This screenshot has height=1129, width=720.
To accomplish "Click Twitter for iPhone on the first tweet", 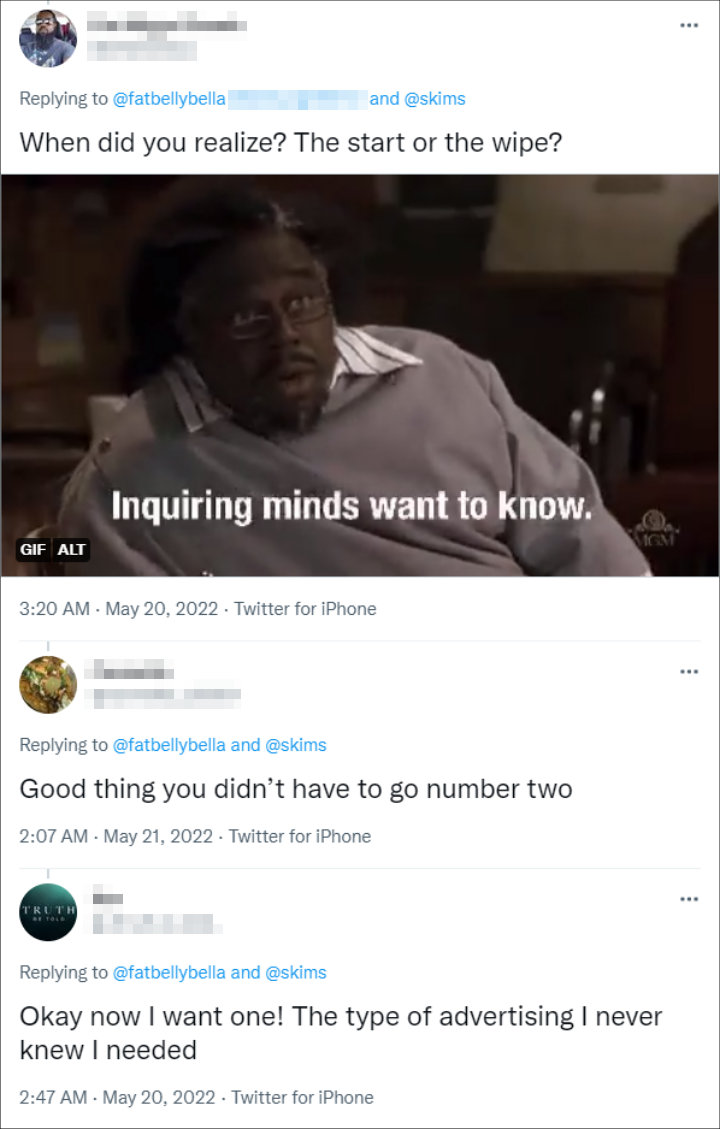I will coord(305,609).
